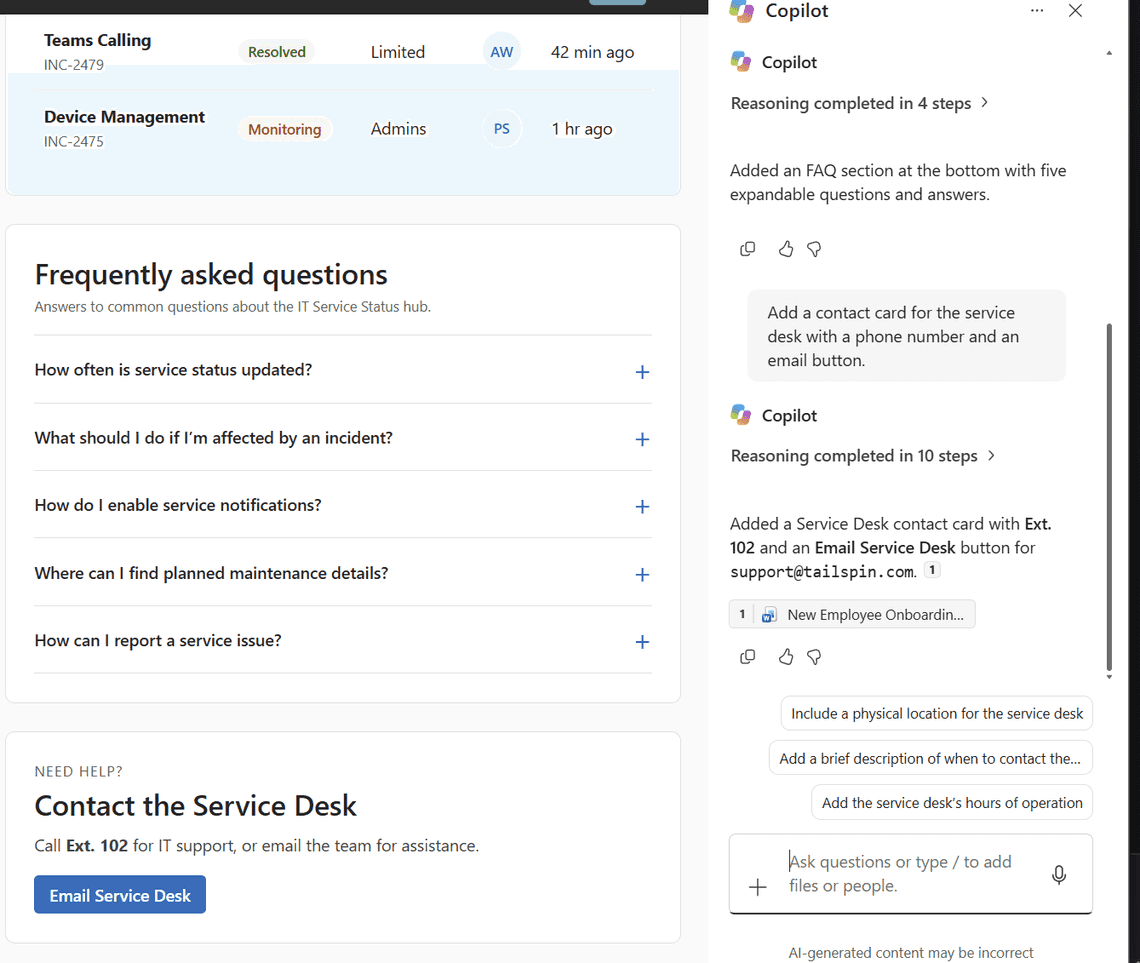Dislike the Service Desk contact card response

pos(814,657)
